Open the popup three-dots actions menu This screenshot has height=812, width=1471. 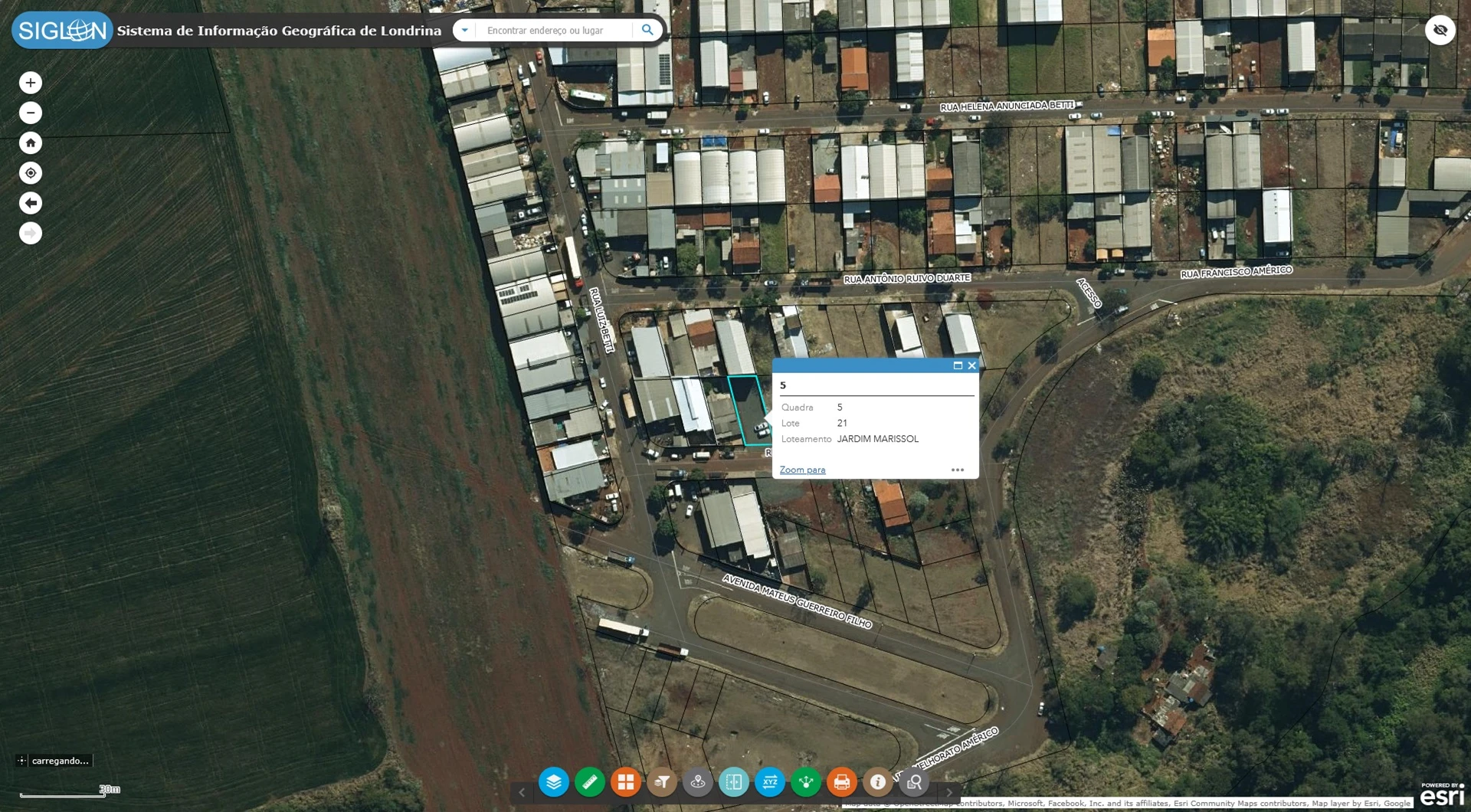[x=958, y=470]
